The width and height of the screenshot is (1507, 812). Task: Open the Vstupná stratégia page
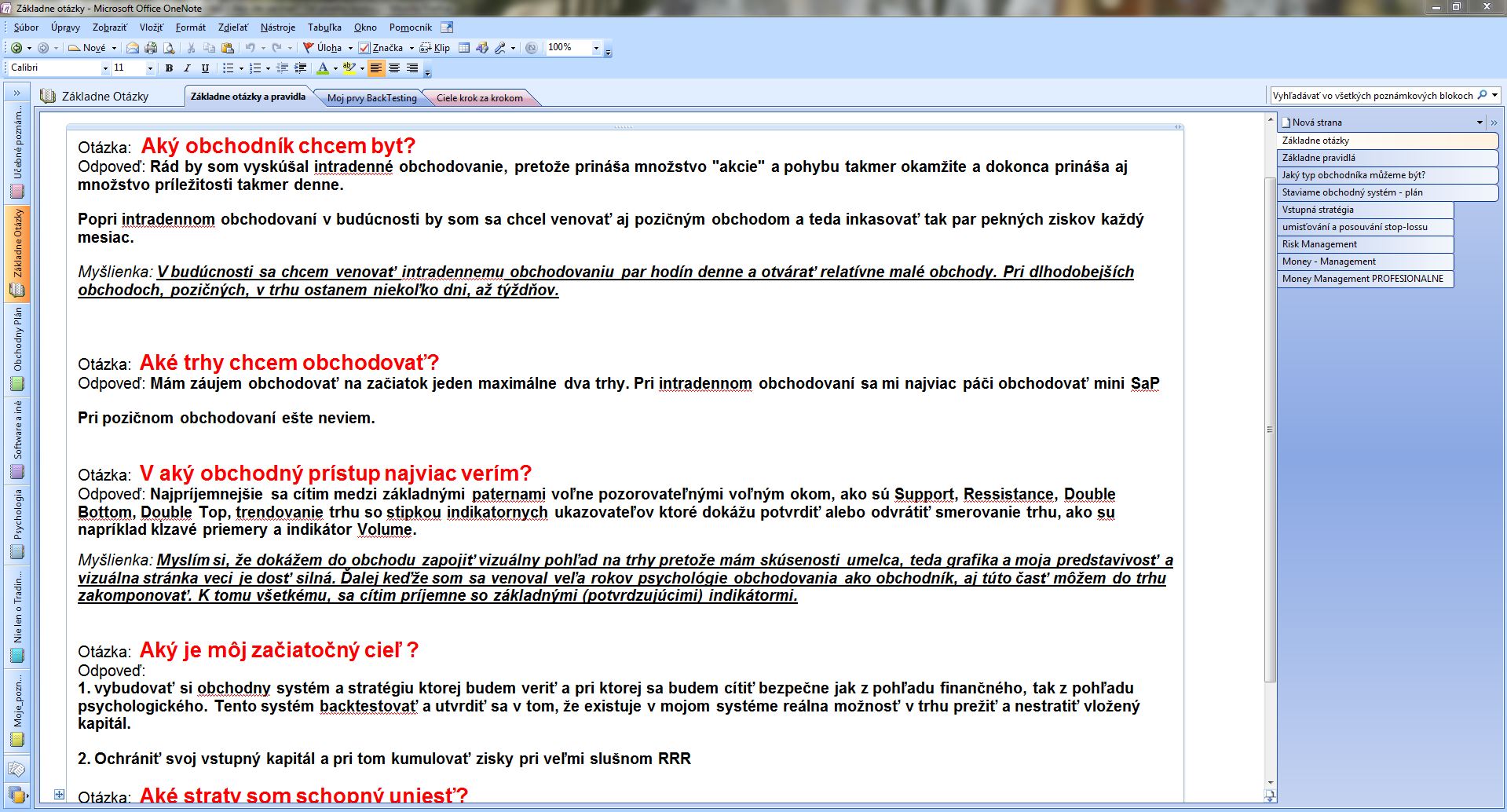(x=1366, y=210)
